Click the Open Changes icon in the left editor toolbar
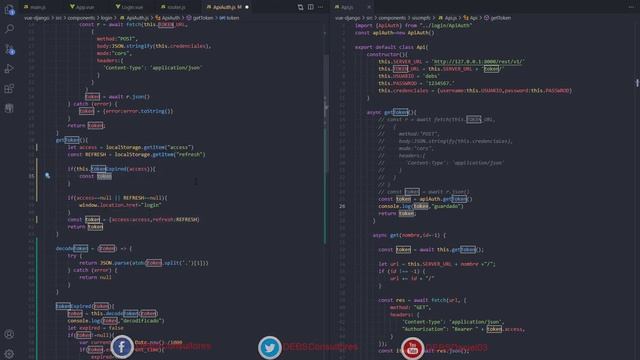This screenshot has height=360, width=640. 300,7
